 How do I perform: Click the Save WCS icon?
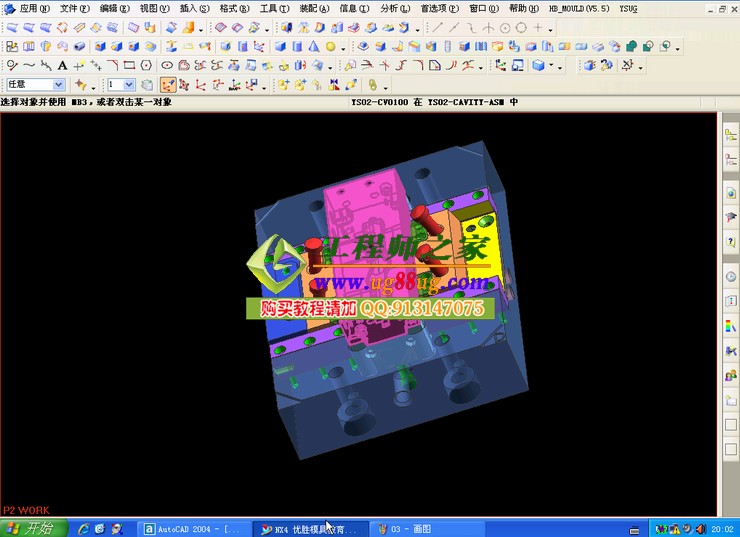252,85
